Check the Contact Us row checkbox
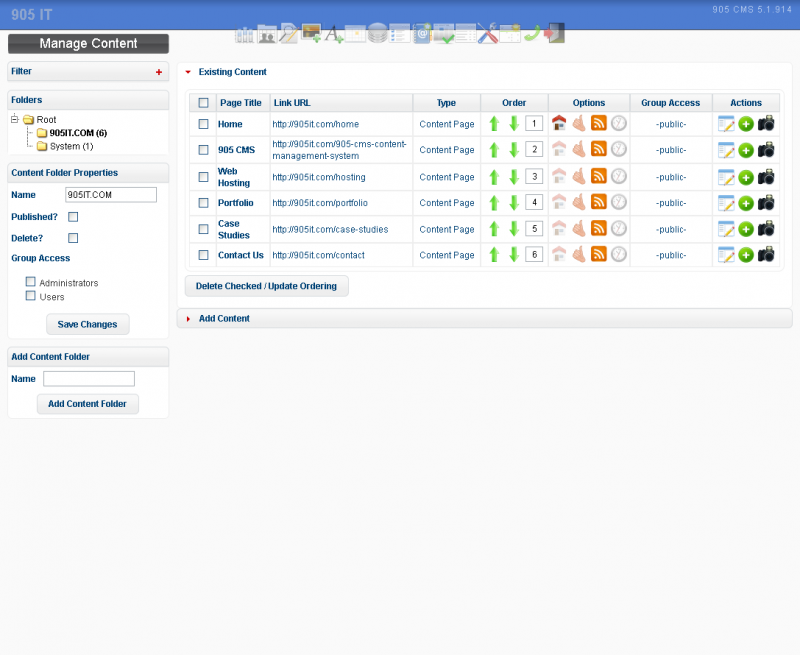Screen dimensions: 800x655 204,255
